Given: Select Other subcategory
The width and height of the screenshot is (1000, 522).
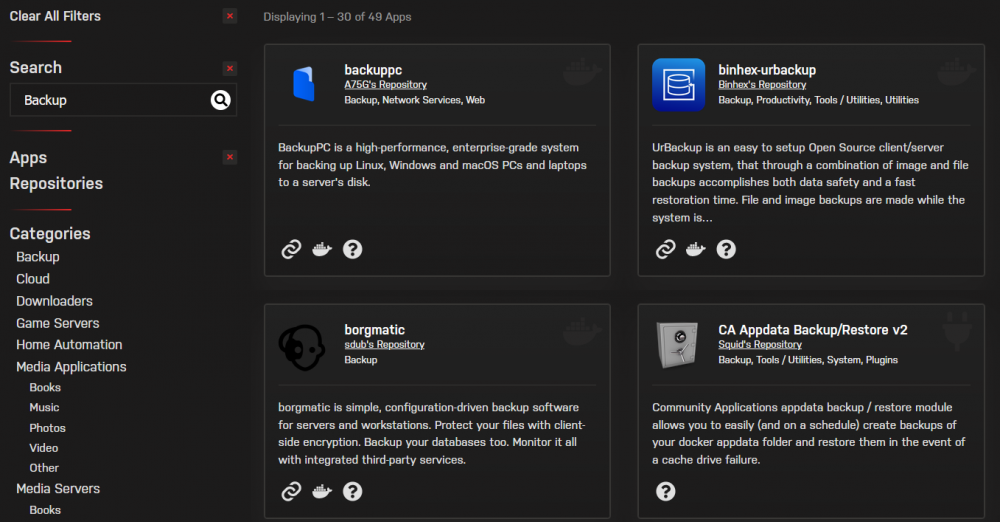Looking at the screenshot, I should (44, 468).
